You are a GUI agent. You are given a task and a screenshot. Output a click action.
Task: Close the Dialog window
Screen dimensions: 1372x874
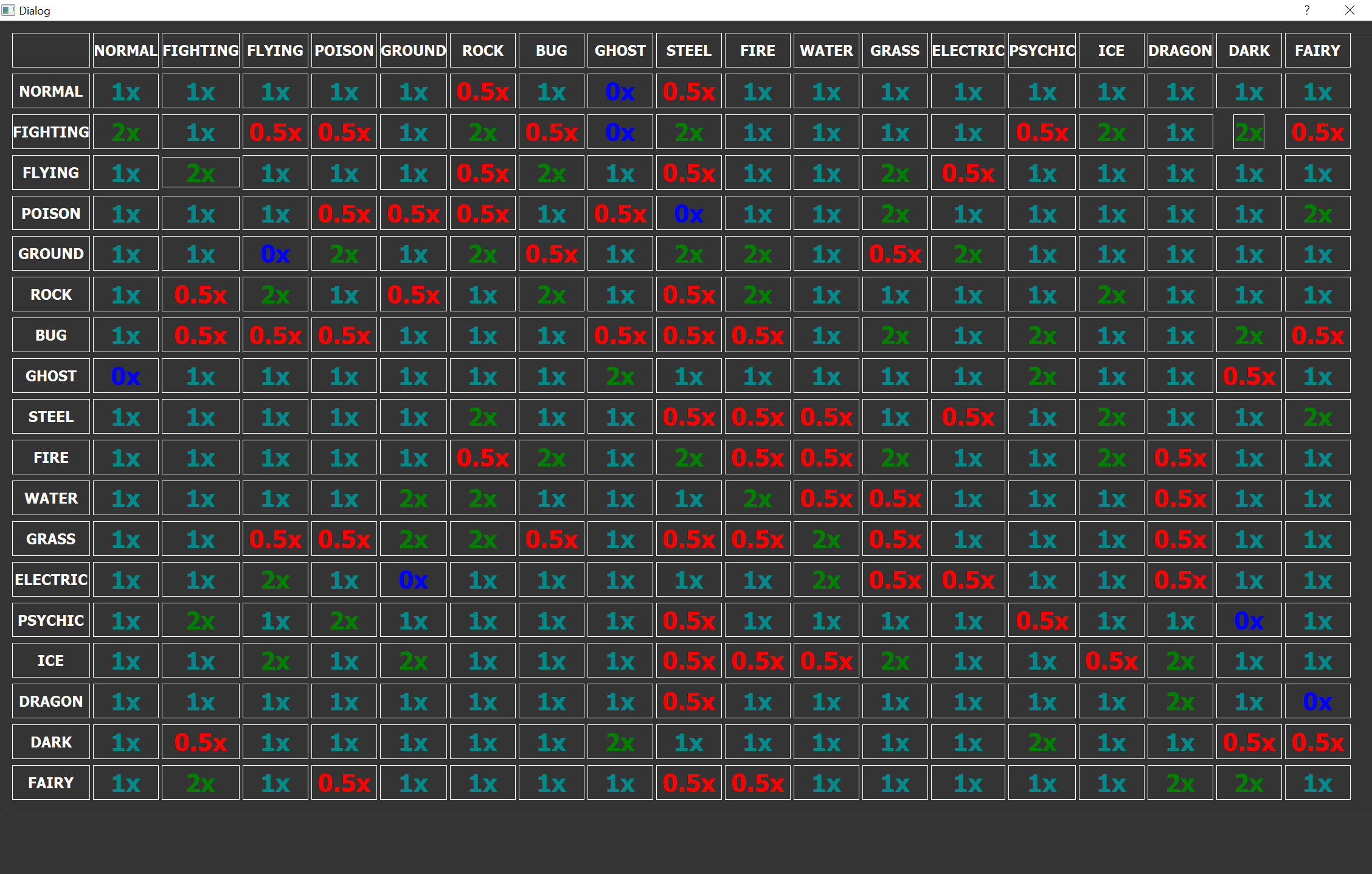[1349, 10]
